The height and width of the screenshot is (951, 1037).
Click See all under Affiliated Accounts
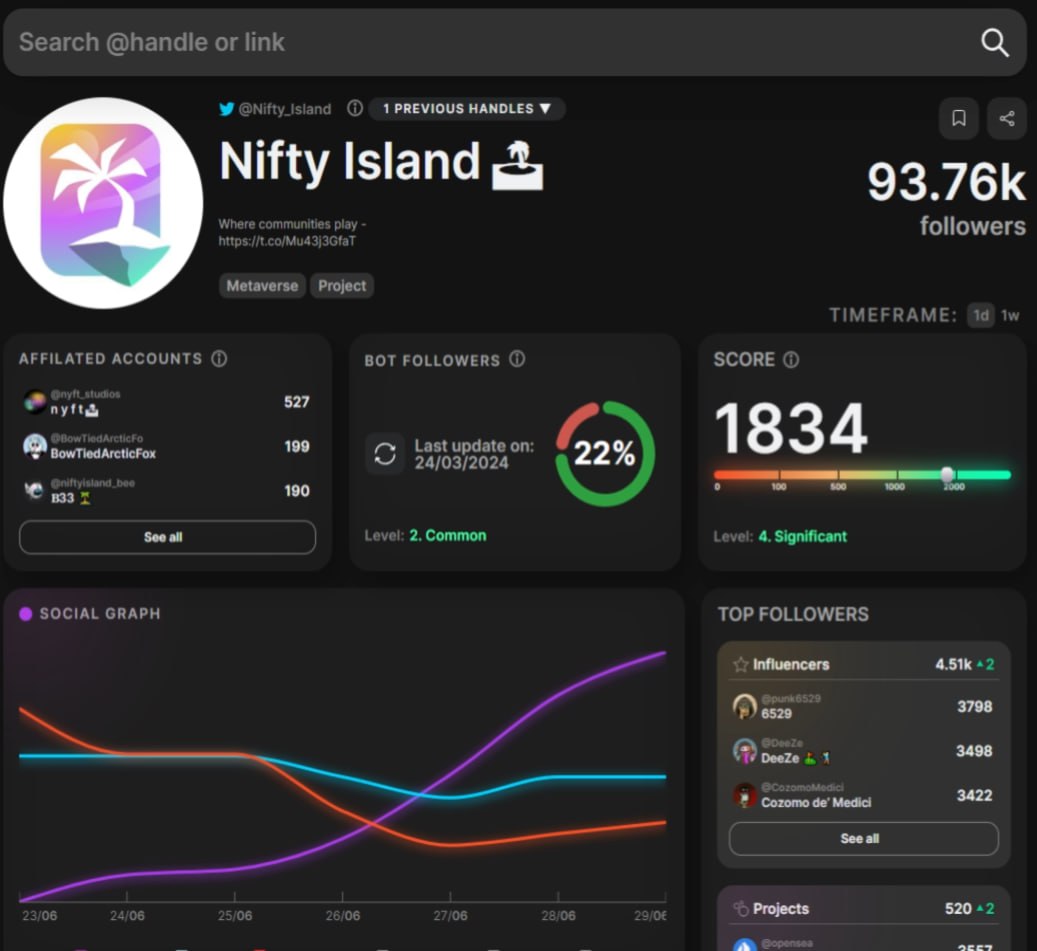point(167,537)
